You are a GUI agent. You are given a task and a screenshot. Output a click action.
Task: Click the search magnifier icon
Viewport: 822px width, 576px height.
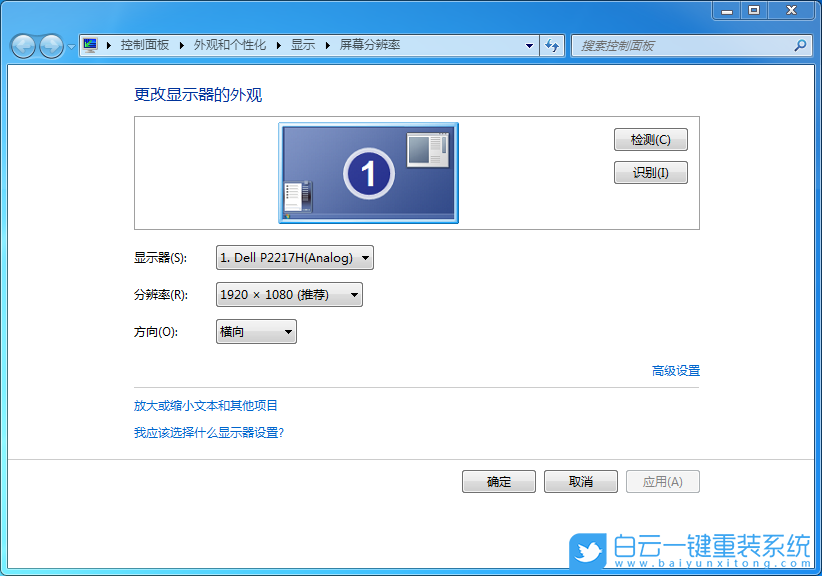click(799, 45)
